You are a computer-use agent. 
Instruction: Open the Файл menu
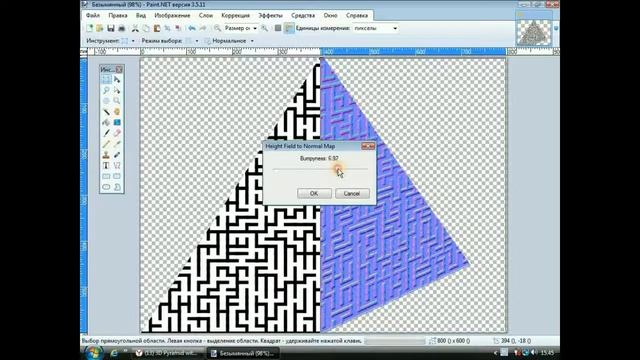point(93,16)
